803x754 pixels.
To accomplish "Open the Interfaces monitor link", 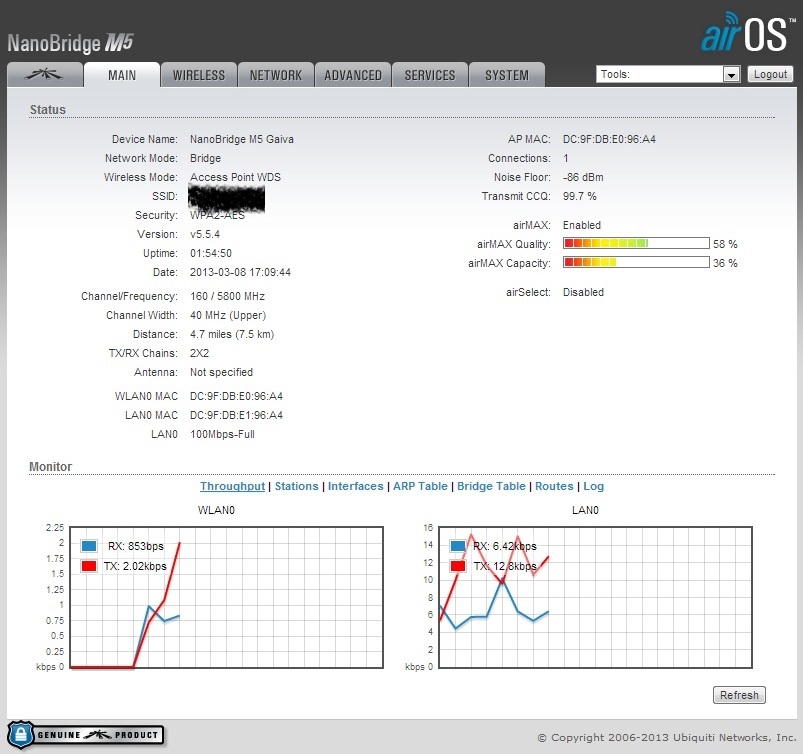I will pos(355,486).
